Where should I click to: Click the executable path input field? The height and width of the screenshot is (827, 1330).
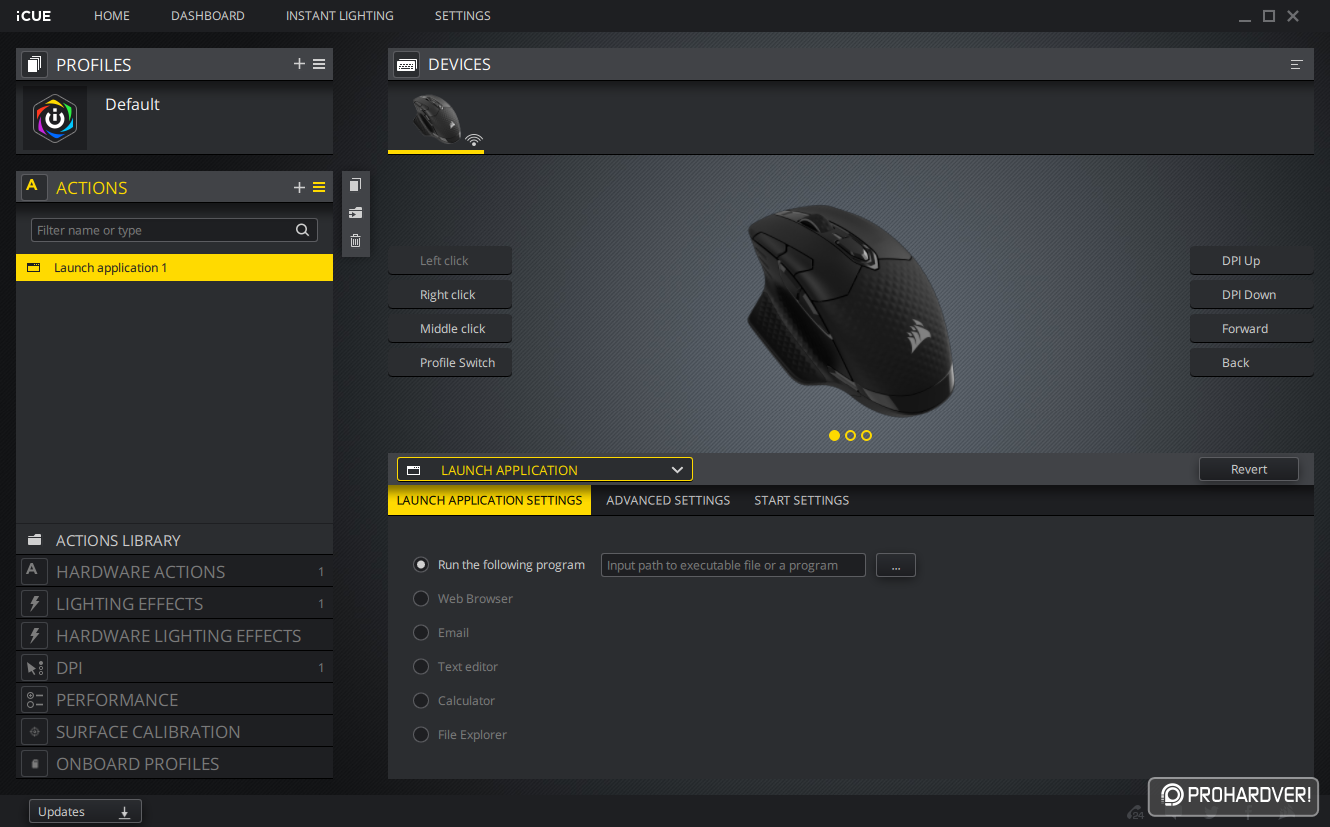pos(733,565)
